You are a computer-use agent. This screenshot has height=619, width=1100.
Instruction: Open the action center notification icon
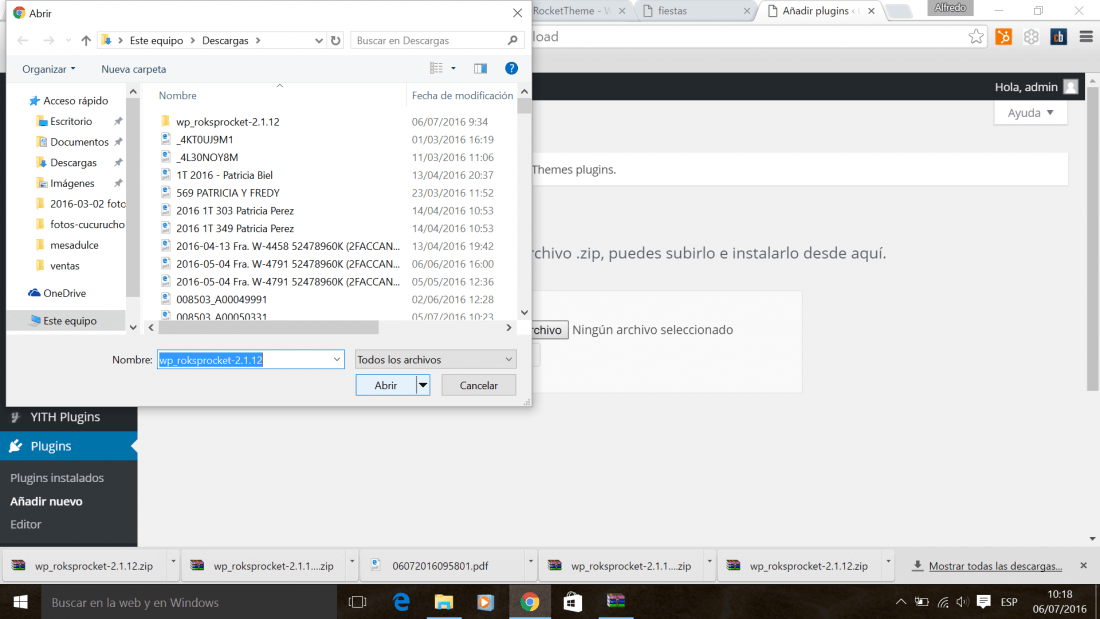pos(984,602)
